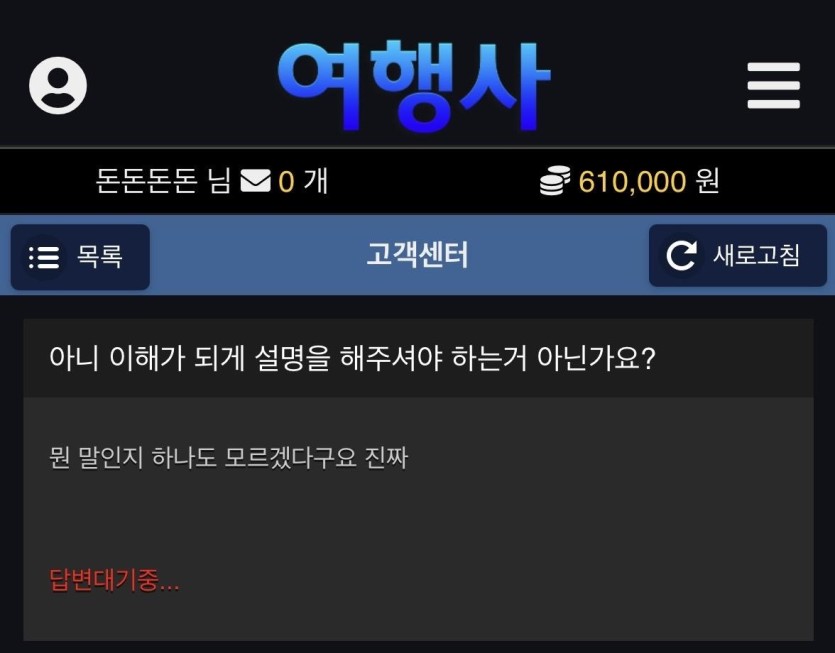Open the user profile avatar icon
835x653 pixels.
[x=58, y=86]
